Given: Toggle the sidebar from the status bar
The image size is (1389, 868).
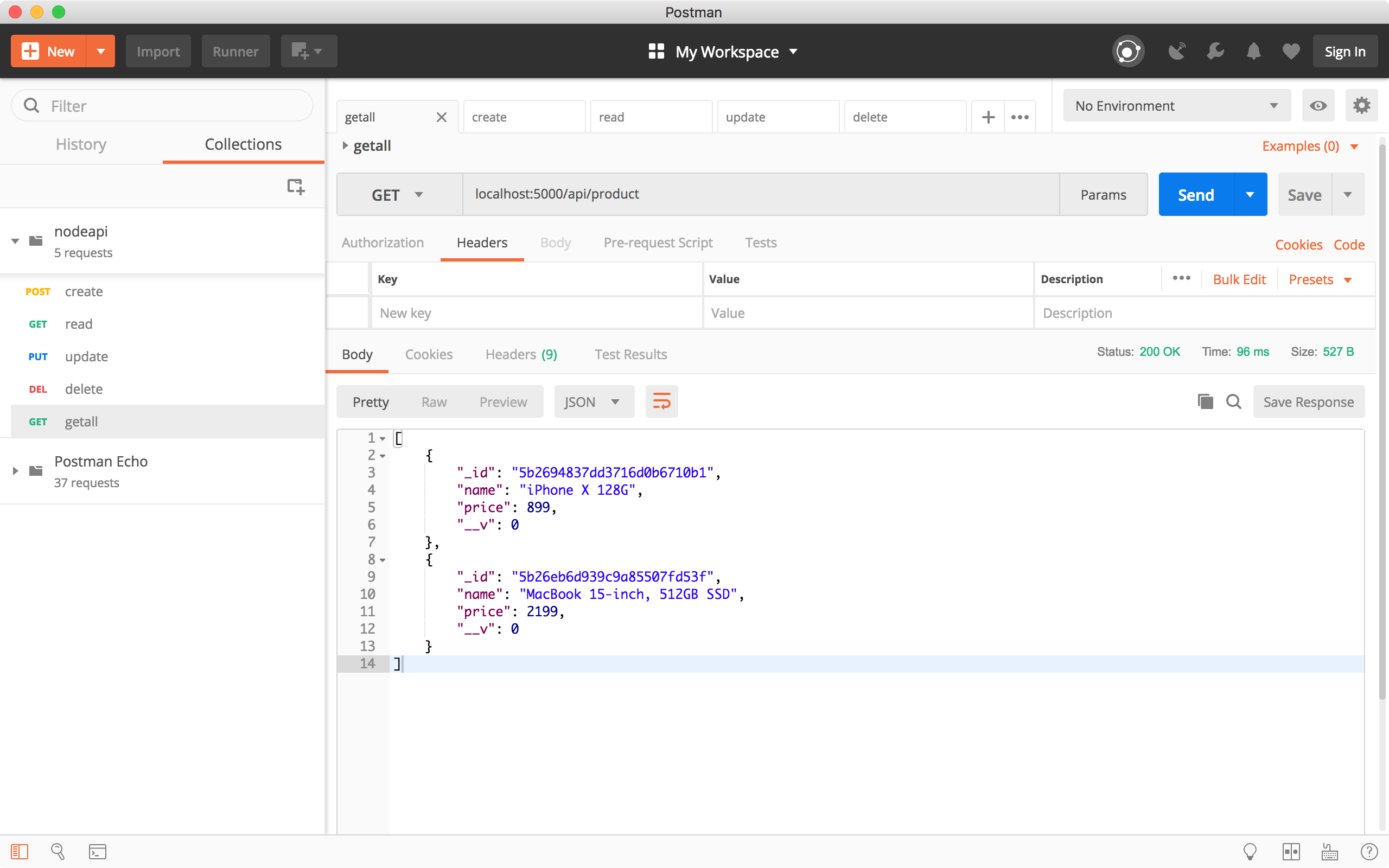Looking at the screenshot, I should tap(20, 851).
